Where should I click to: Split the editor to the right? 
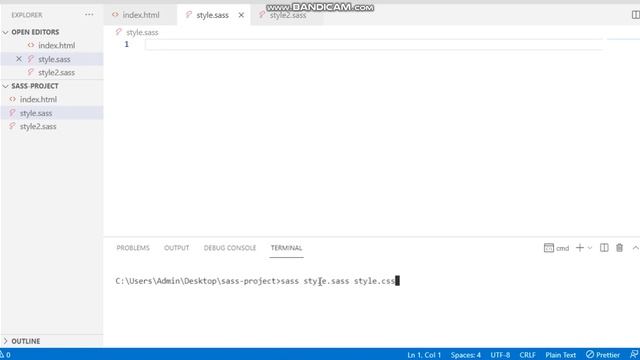636,15
